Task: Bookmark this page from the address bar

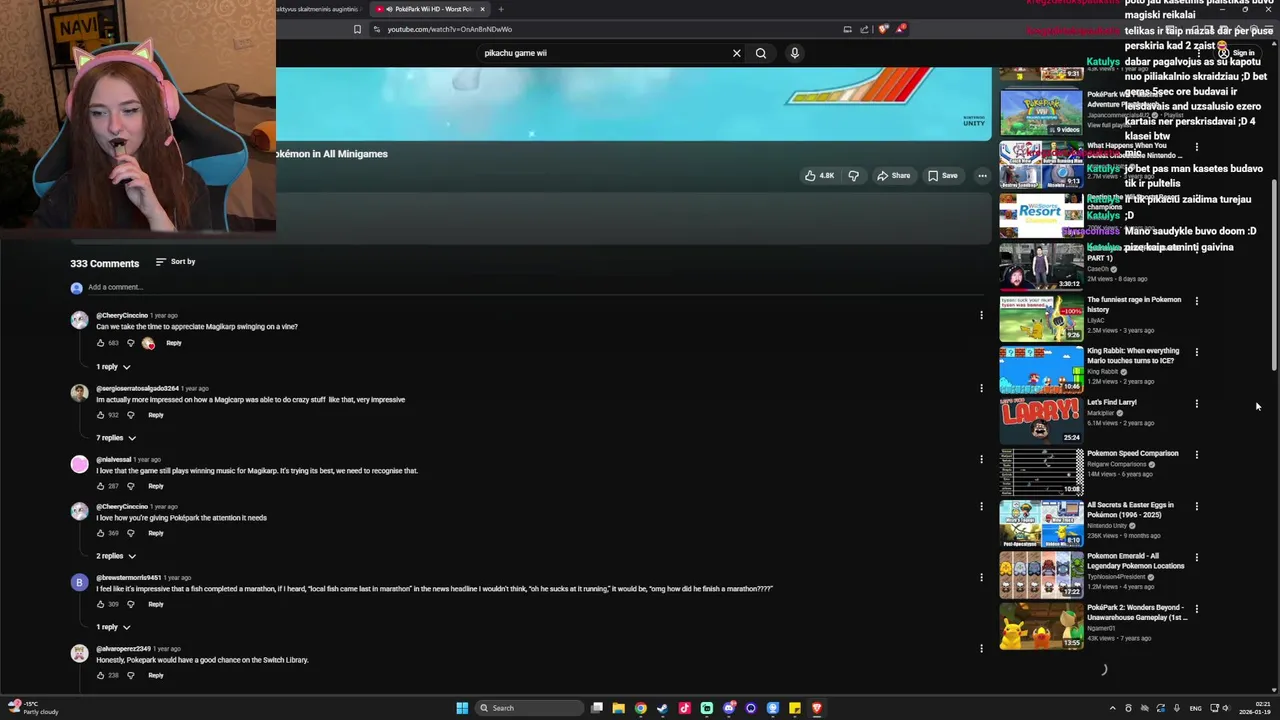Action: (x=357, y=29)
